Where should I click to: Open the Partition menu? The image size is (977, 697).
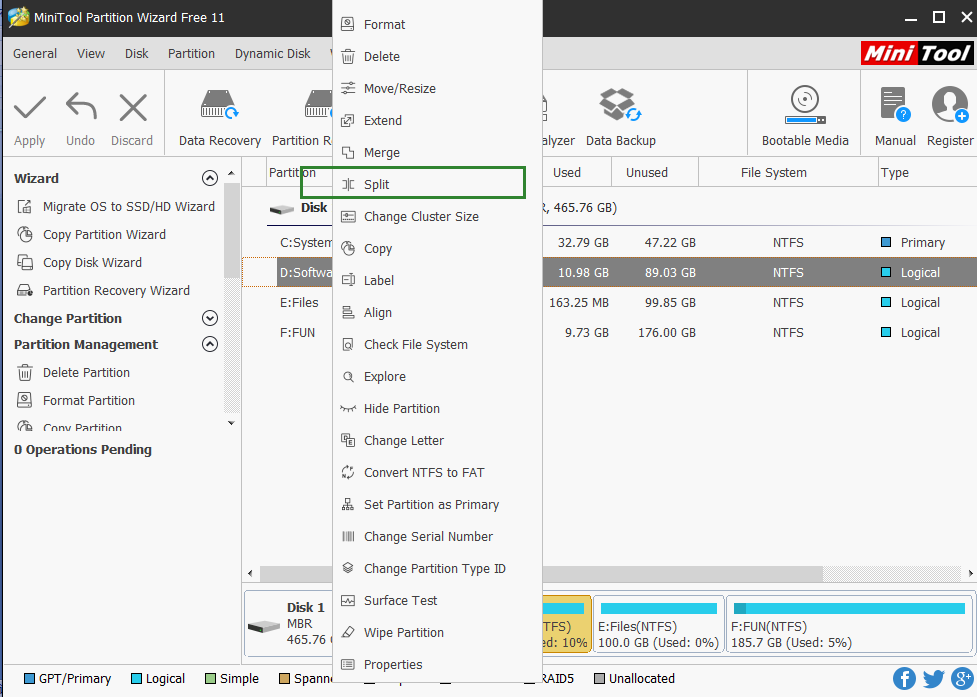click(x=191, y=54)
